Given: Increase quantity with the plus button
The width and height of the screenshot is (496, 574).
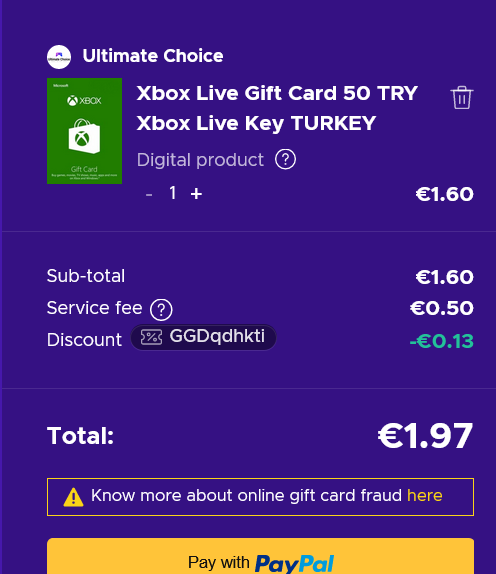Looking at the screenshot, I should pyautogui.click(x=196, y=194).
